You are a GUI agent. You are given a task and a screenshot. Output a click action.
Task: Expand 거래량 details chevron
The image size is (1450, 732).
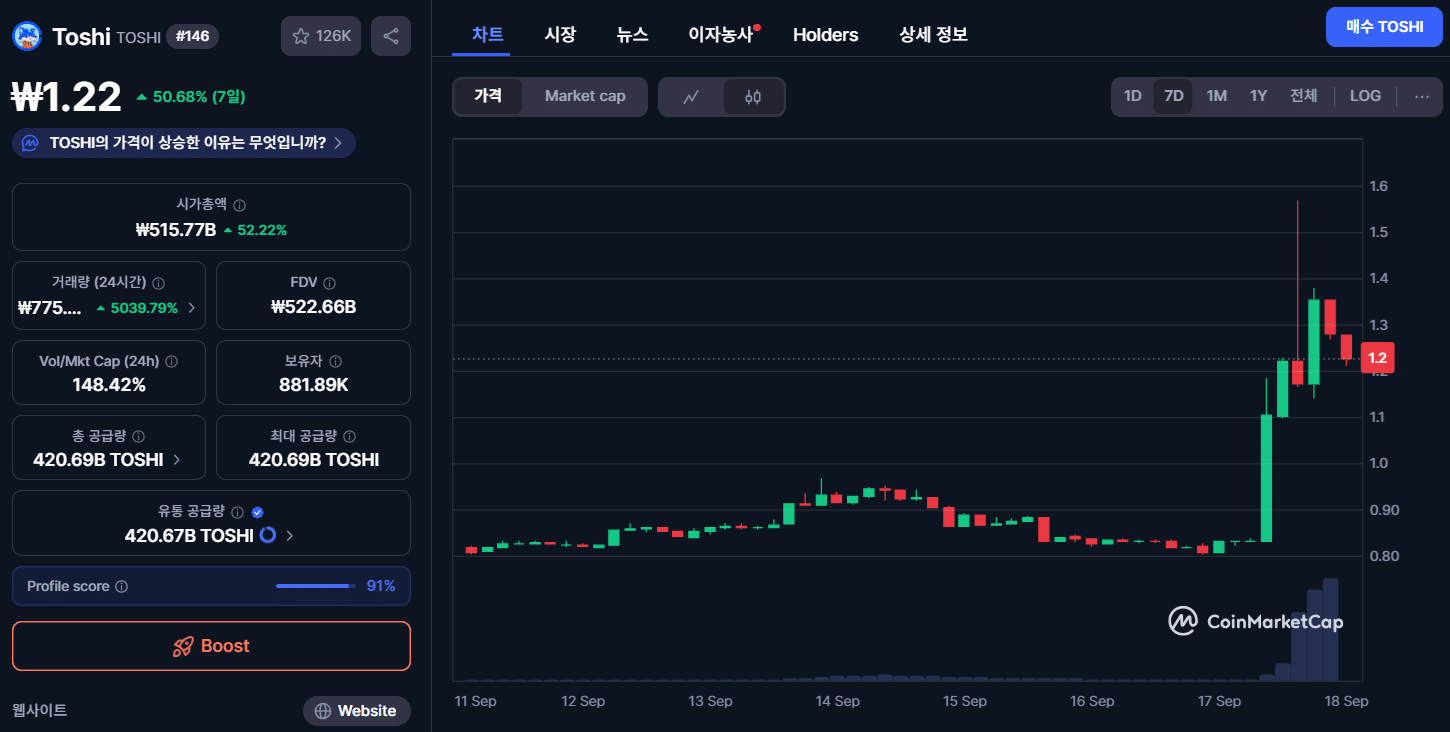point(192,308)
